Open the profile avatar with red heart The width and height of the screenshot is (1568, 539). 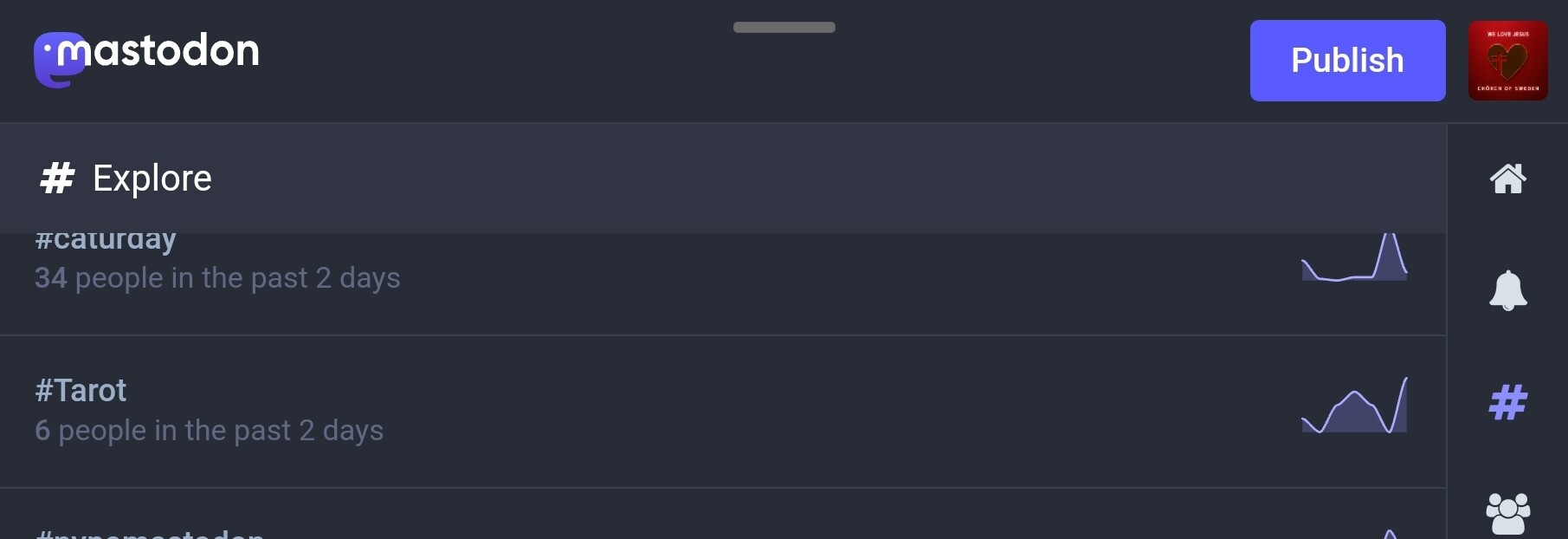[1507, 61]
